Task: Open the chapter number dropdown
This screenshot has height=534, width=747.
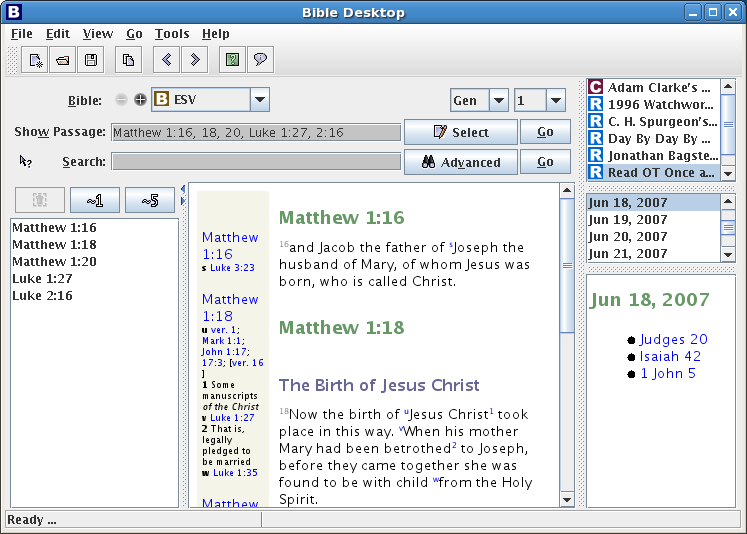Action: pyautogui.click(x=555, y=101)
